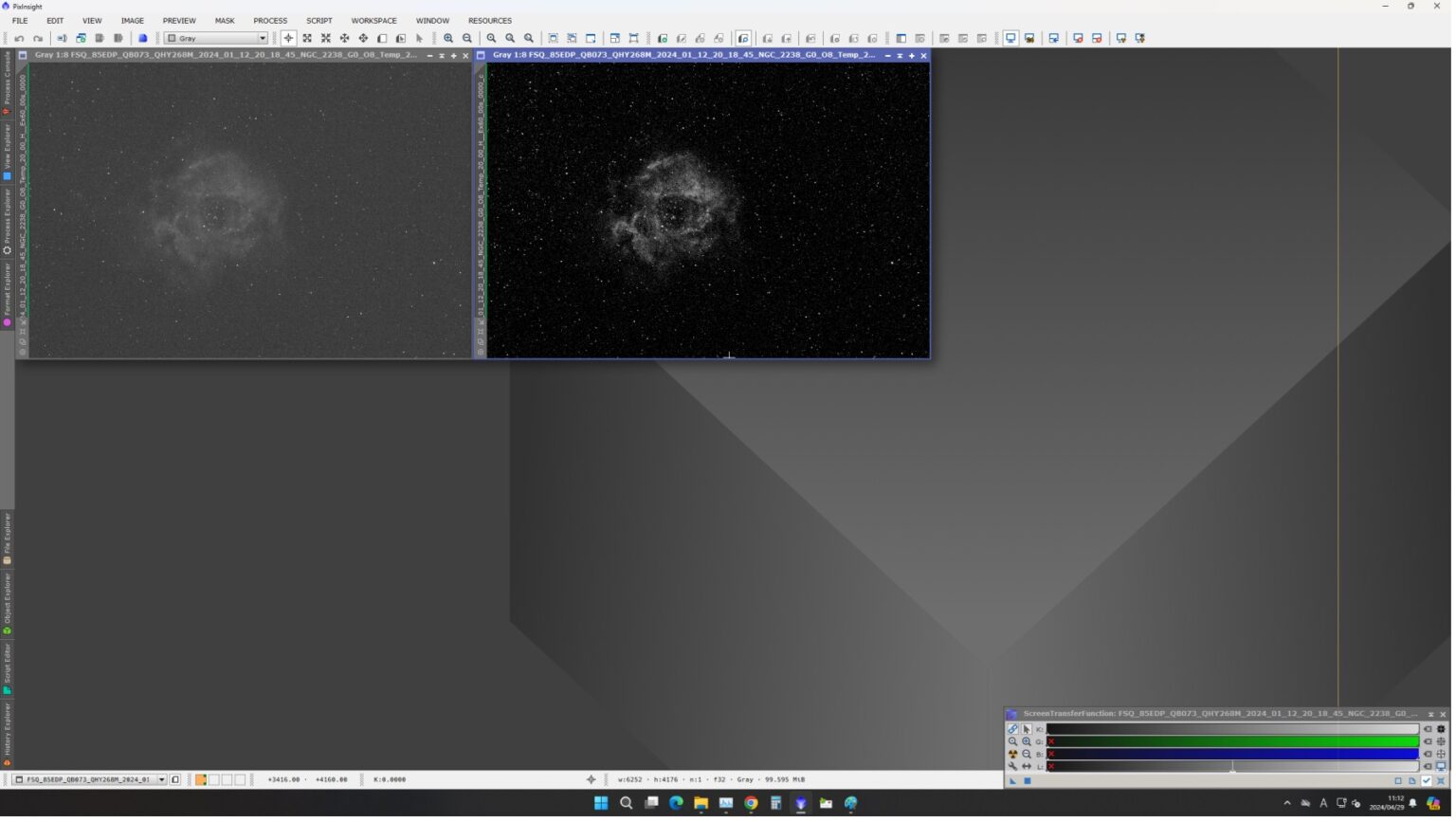Image resolution: width=1456 pixels, height=822 pixels.
Task: Open STF parameters with the wrench icon
Action: tap(1012, 765)
